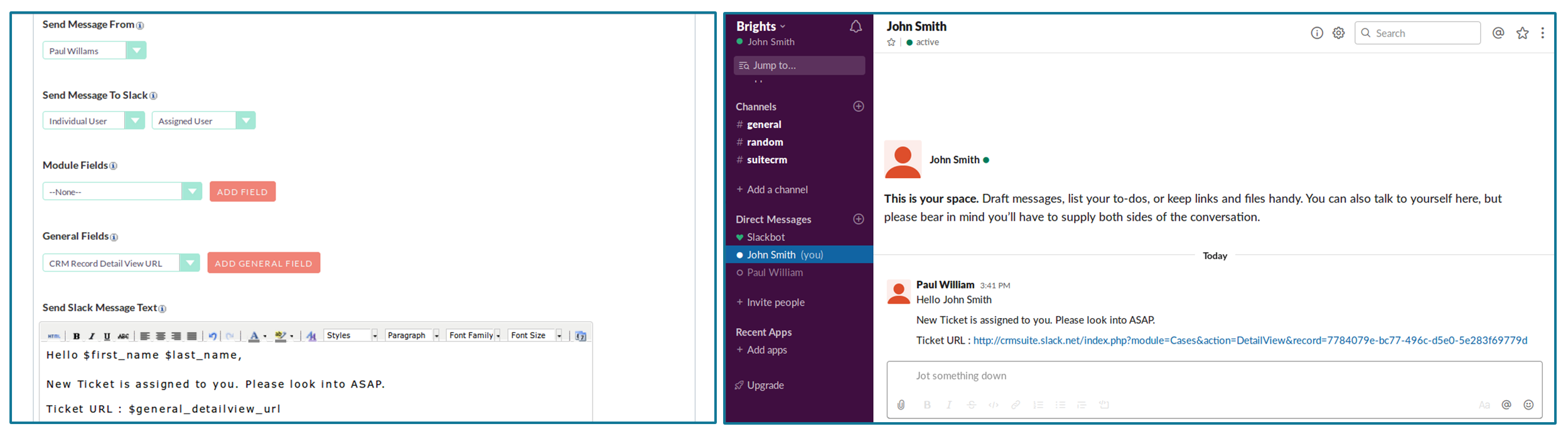Pick text color with the A icon
The width and height of the screenshot is (1568, 436).
pyautogui.click(x=254, y=336)
